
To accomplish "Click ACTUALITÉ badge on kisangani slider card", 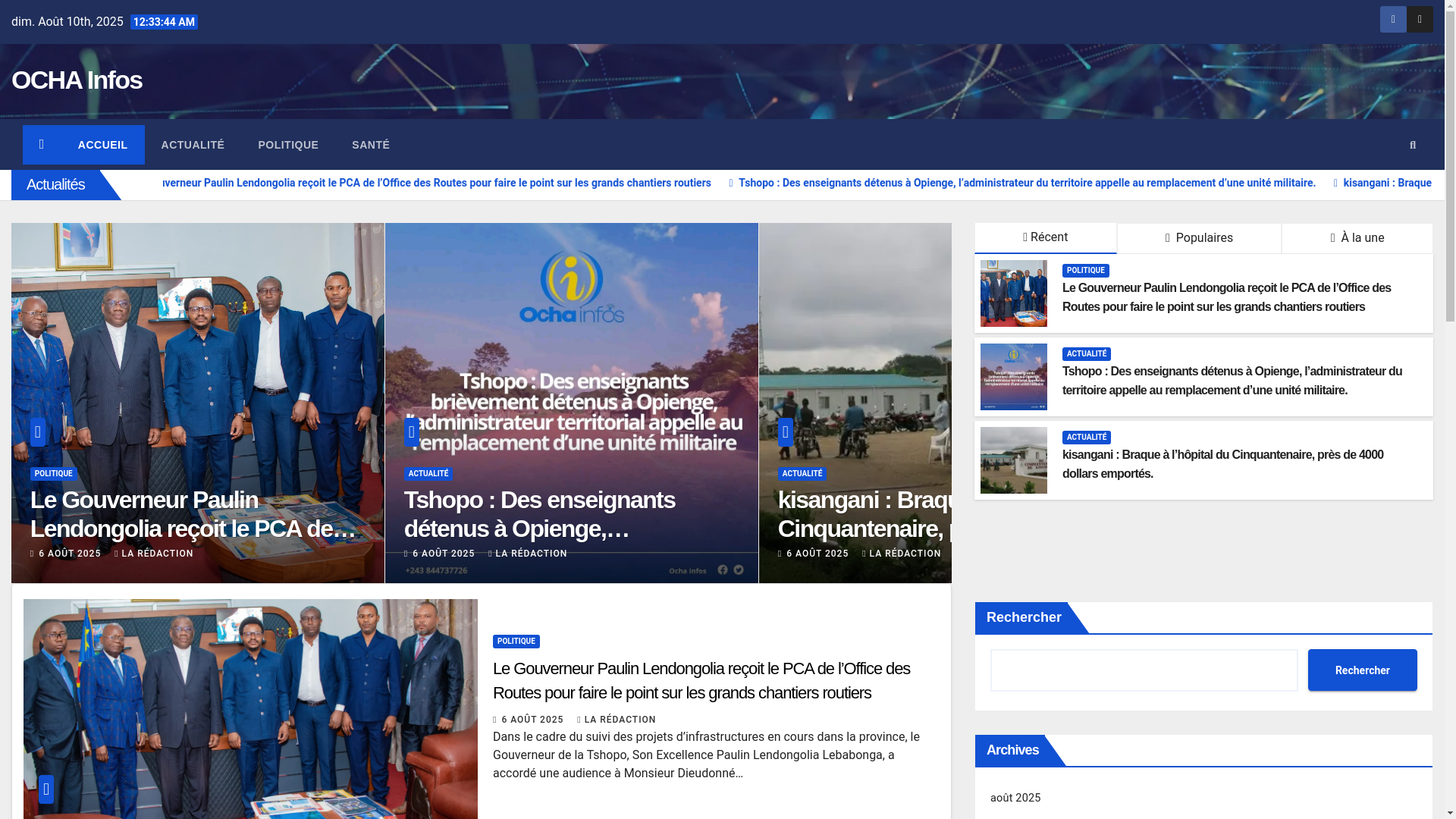I will [x=802, y=474].
